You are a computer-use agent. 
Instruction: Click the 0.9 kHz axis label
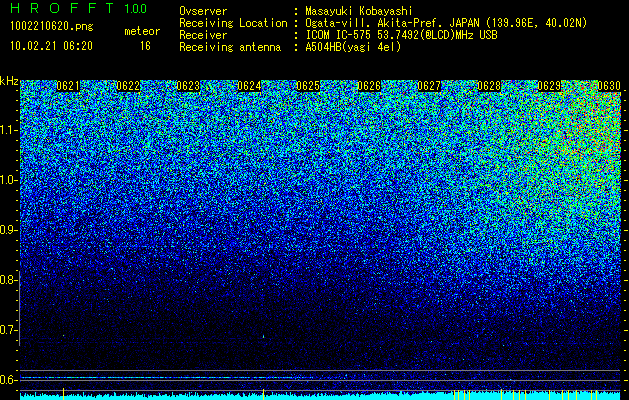click(x=8, y=230)
